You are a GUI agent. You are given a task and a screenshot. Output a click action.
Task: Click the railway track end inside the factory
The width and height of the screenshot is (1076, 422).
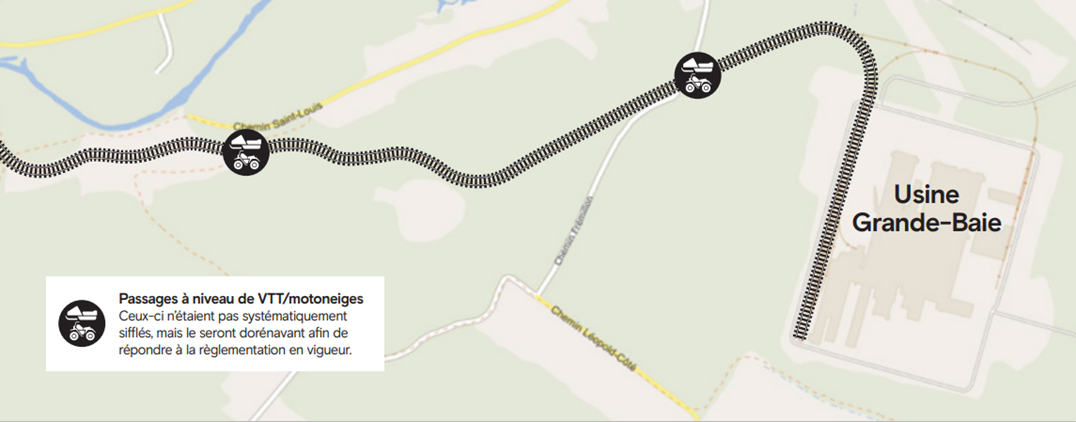pyautogui.click(x=800, y=334)
